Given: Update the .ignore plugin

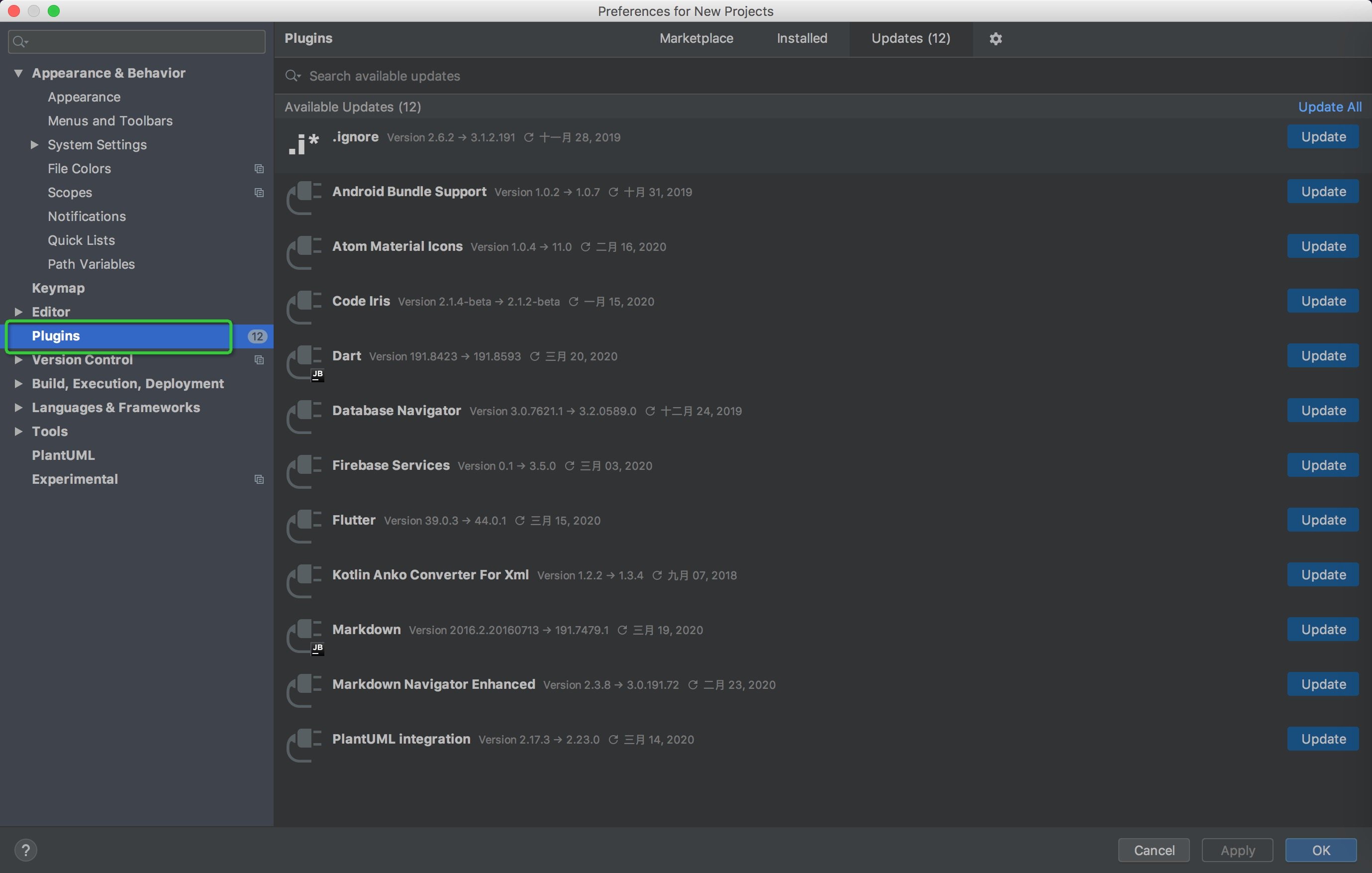Looking at the screenshot, I should [1323, 137].
